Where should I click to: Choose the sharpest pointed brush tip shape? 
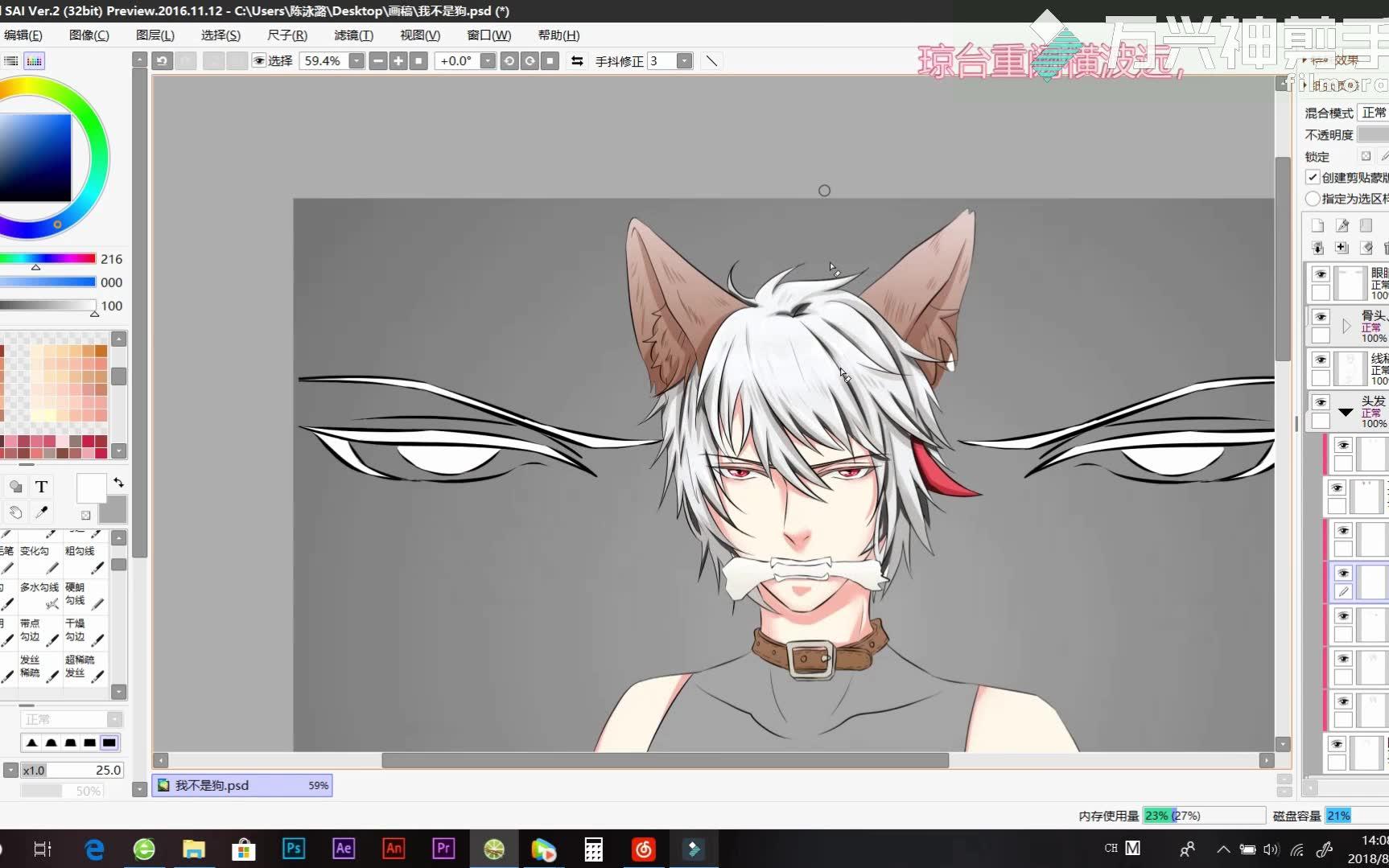coord(32,743)
